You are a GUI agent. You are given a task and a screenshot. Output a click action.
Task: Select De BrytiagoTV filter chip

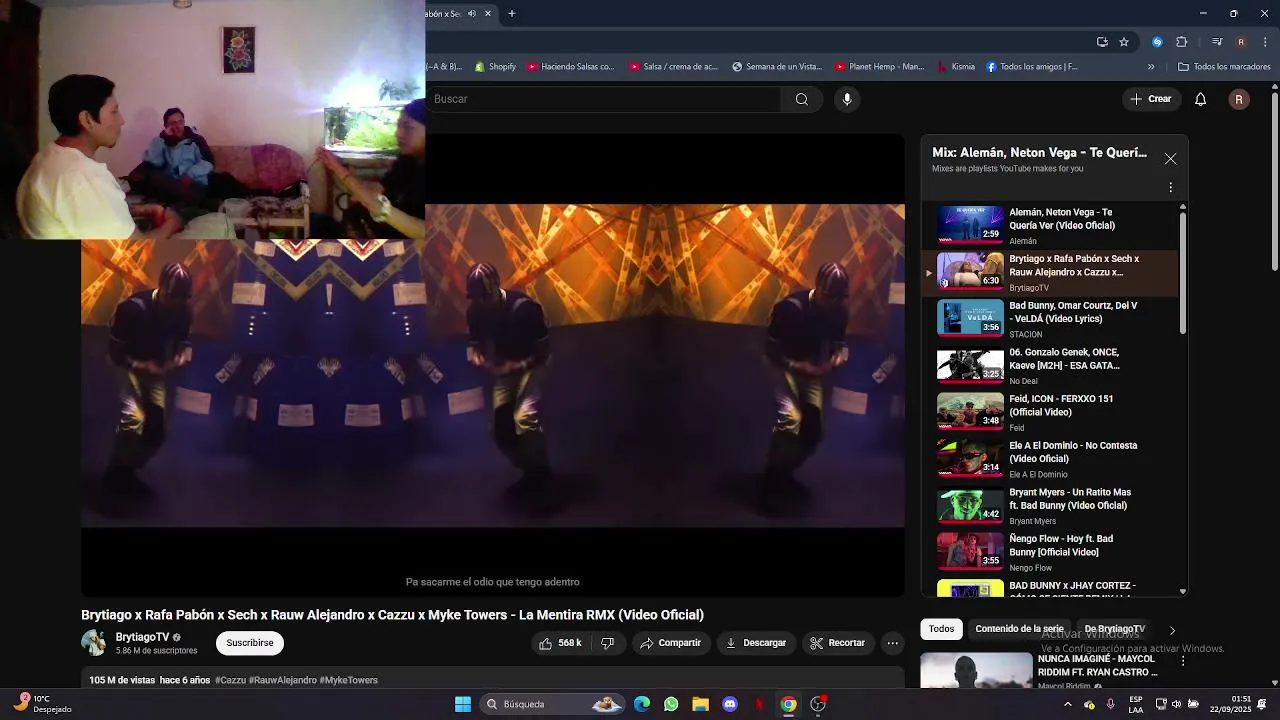1114,629
